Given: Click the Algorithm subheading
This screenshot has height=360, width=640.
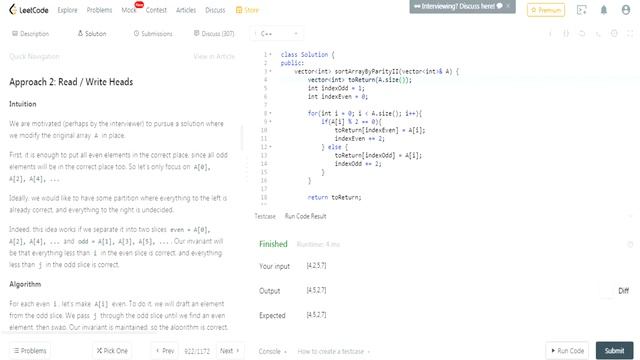Looking at the screenshot, I should (x=25, y=284).
